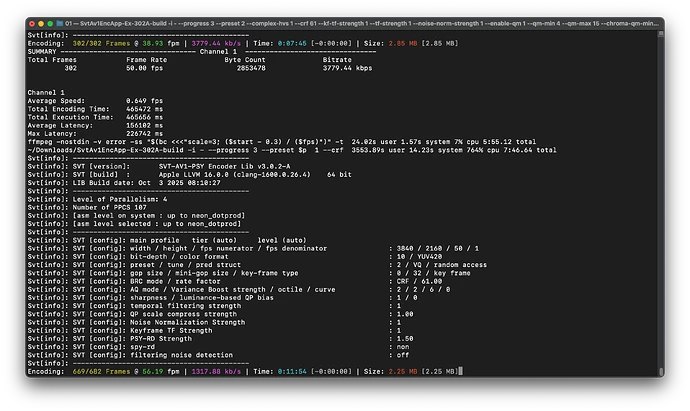Click the yellow 669/682 Frames progress
The height and width of the screenshot is (411, 690).
tap(101, 371)
